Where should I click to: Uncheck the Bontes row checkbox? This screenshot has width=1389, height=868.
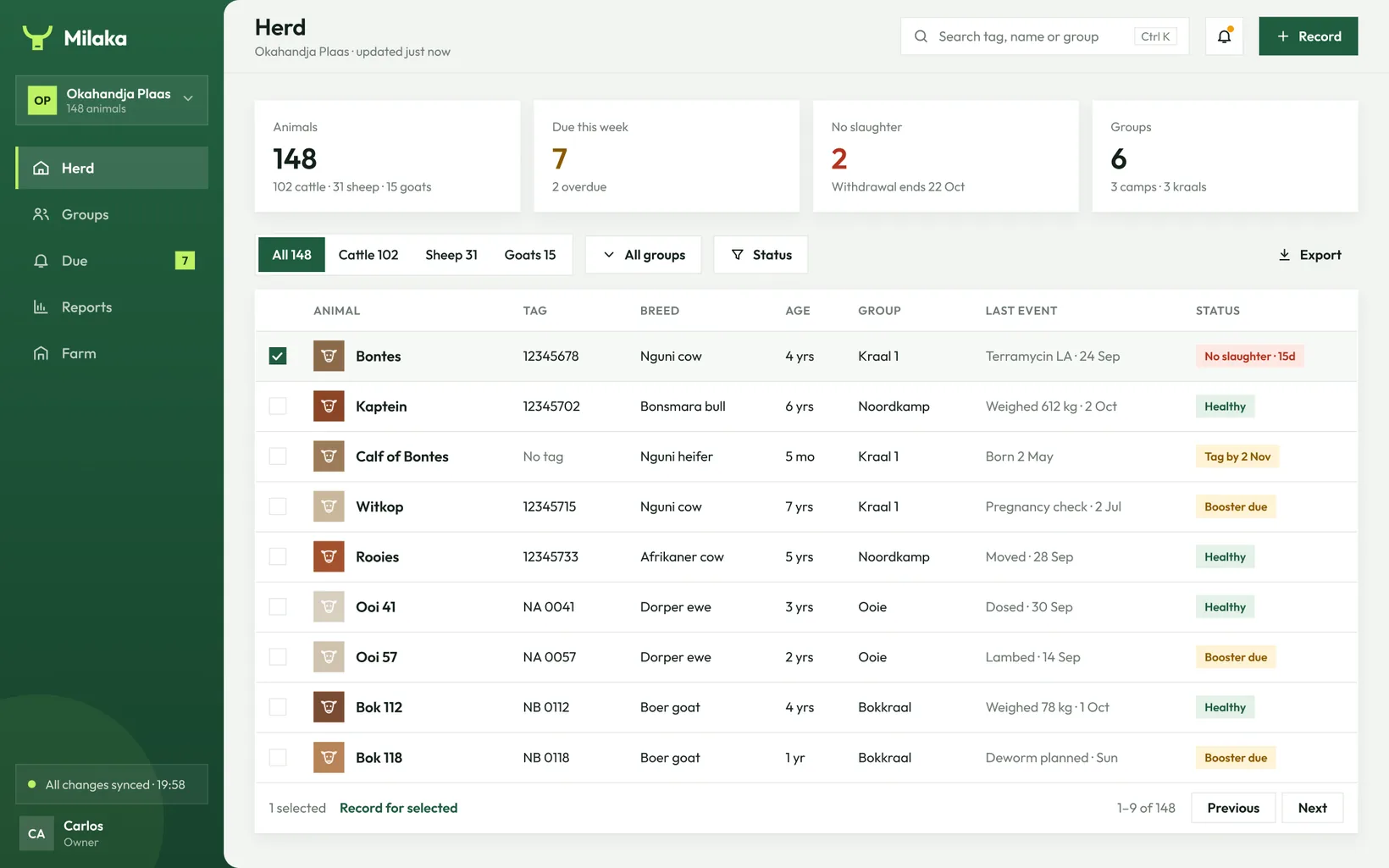tap(278, 356)
